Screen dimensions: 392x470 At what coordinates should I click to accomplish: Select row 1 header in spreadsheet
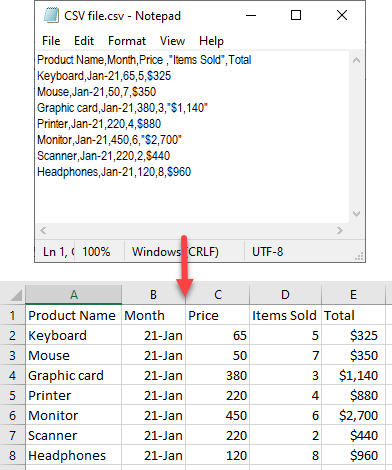click(12, 315)
